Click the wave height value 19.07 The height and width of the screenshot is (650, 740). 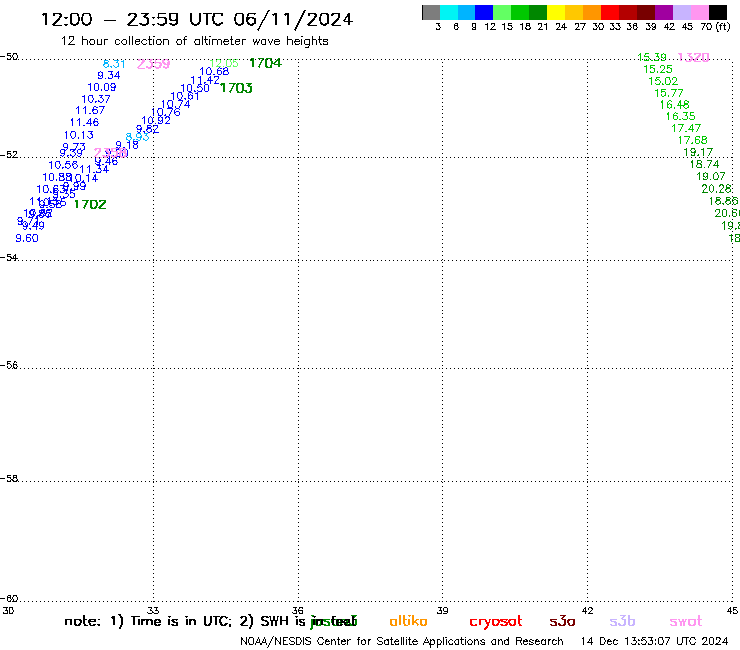[711, 177]
